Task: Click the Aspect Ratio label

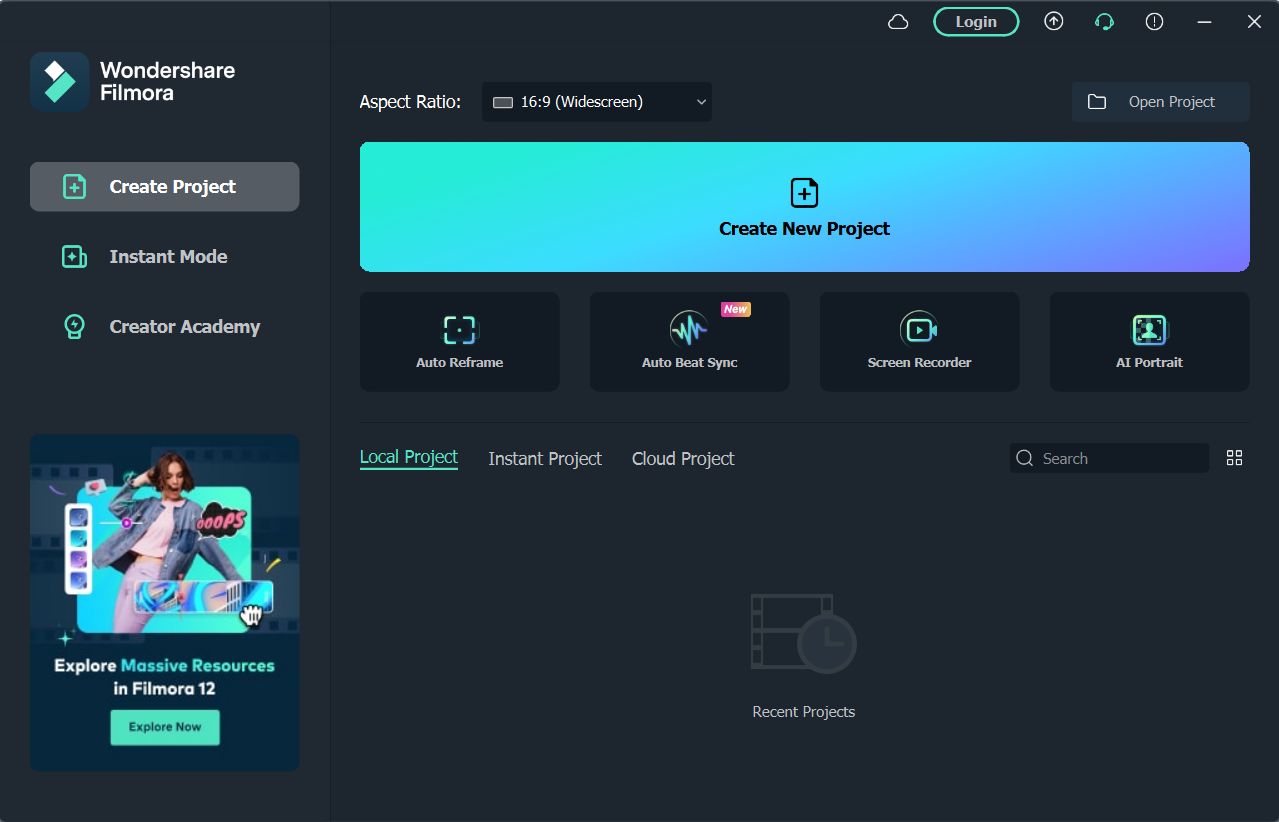Action: (410, 102)
